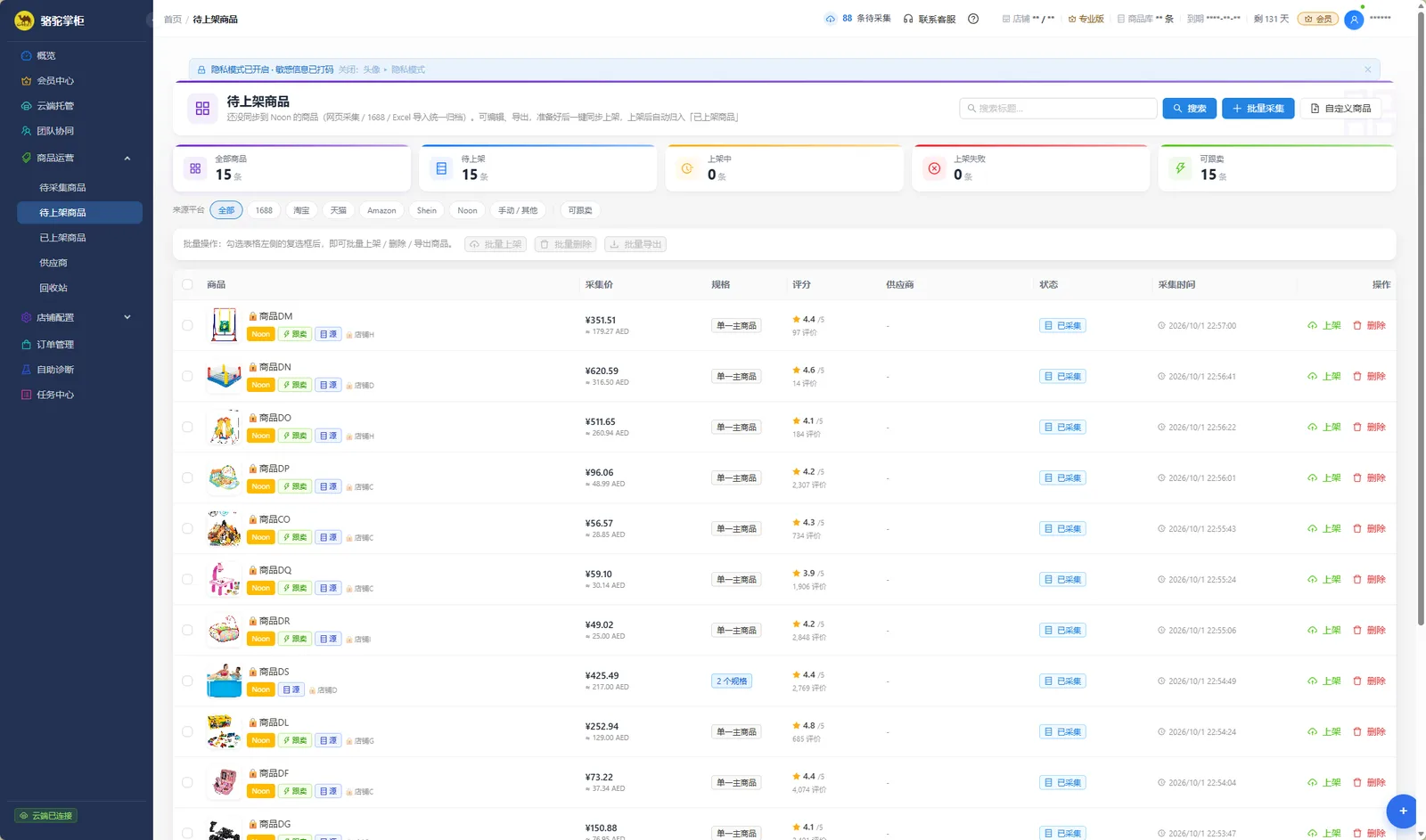
Task: Click the 团队协同 team icon
Action: (x=27, y=131)
